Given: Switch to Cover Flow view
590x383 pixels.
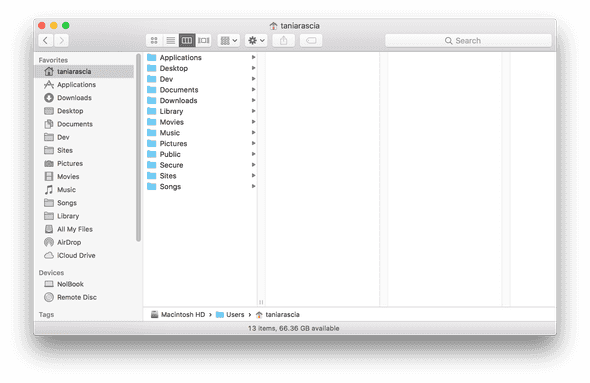Looking at the screenshot, I should tap(204, 40).
